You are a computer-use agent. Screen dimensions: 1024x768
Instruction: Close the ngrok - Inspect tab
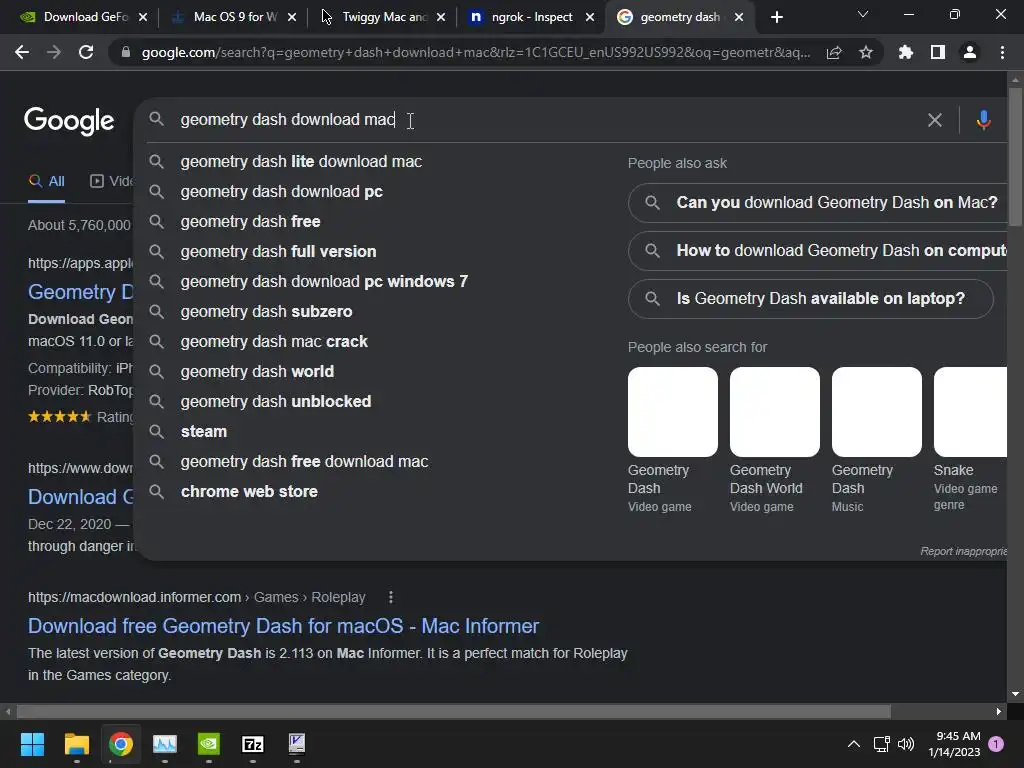590,18
